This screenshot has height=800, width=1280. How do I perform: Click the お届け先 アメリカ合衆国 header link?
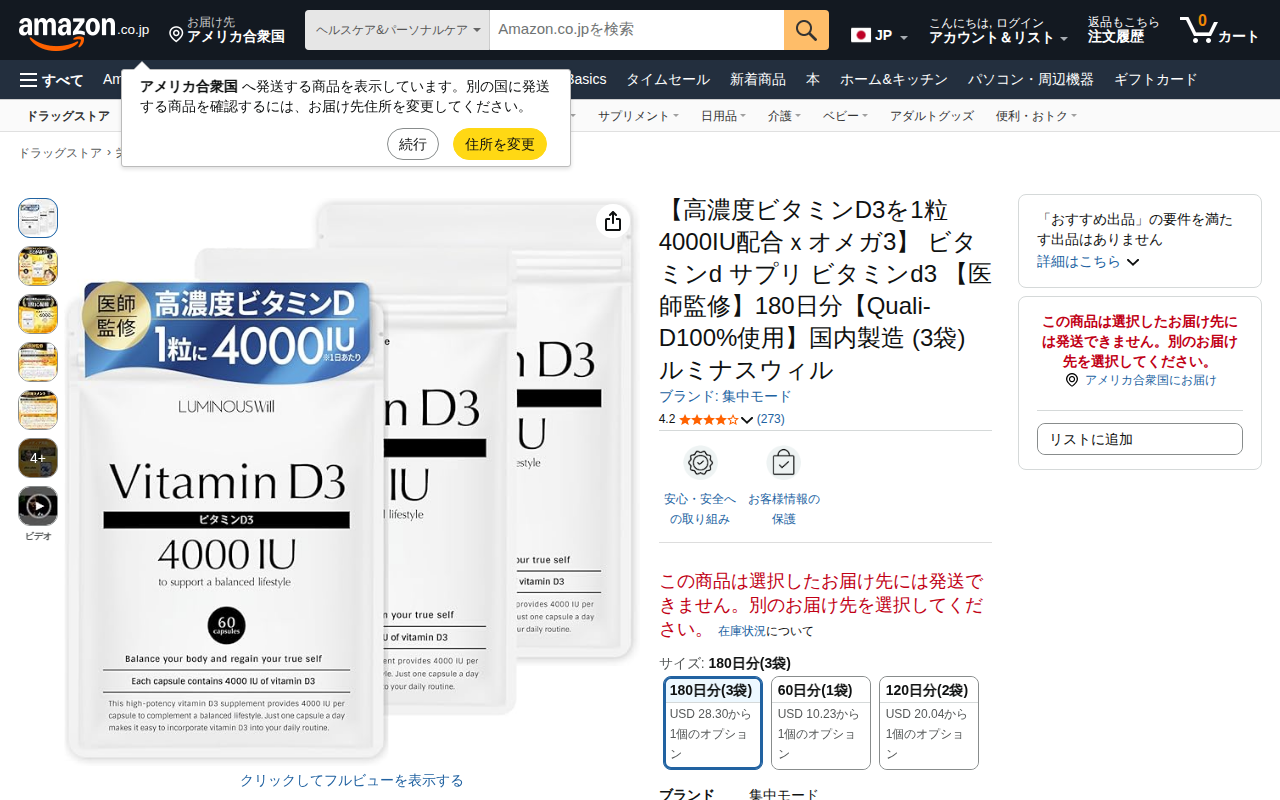coord(227,30)
